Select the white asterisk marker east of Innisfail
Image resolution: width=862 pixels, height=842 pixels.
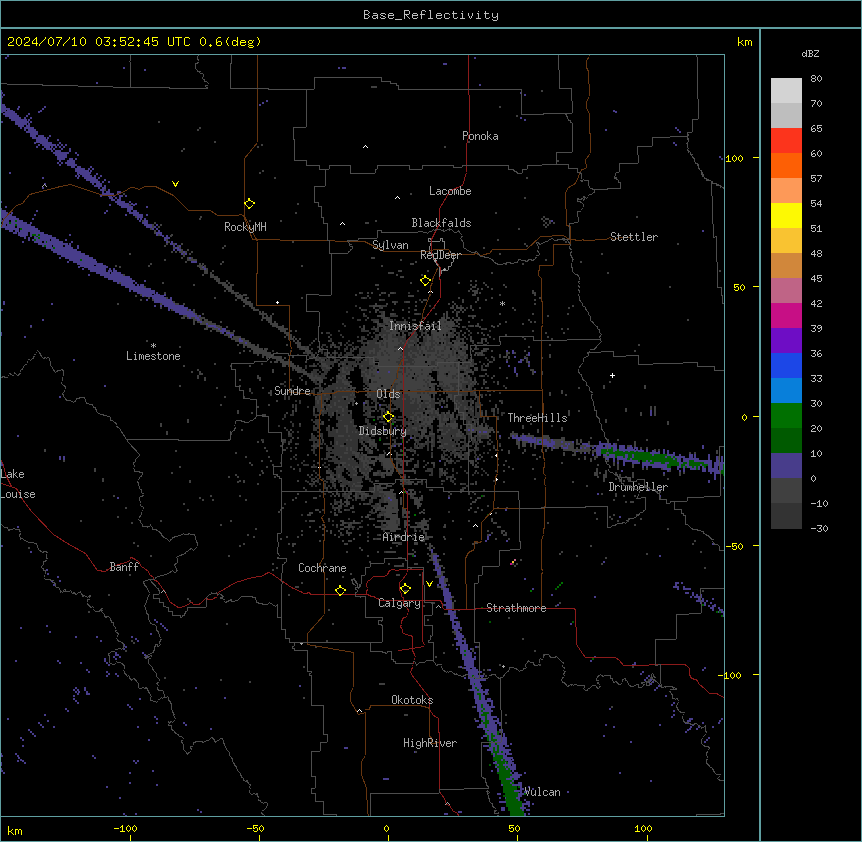click(502, 303)
